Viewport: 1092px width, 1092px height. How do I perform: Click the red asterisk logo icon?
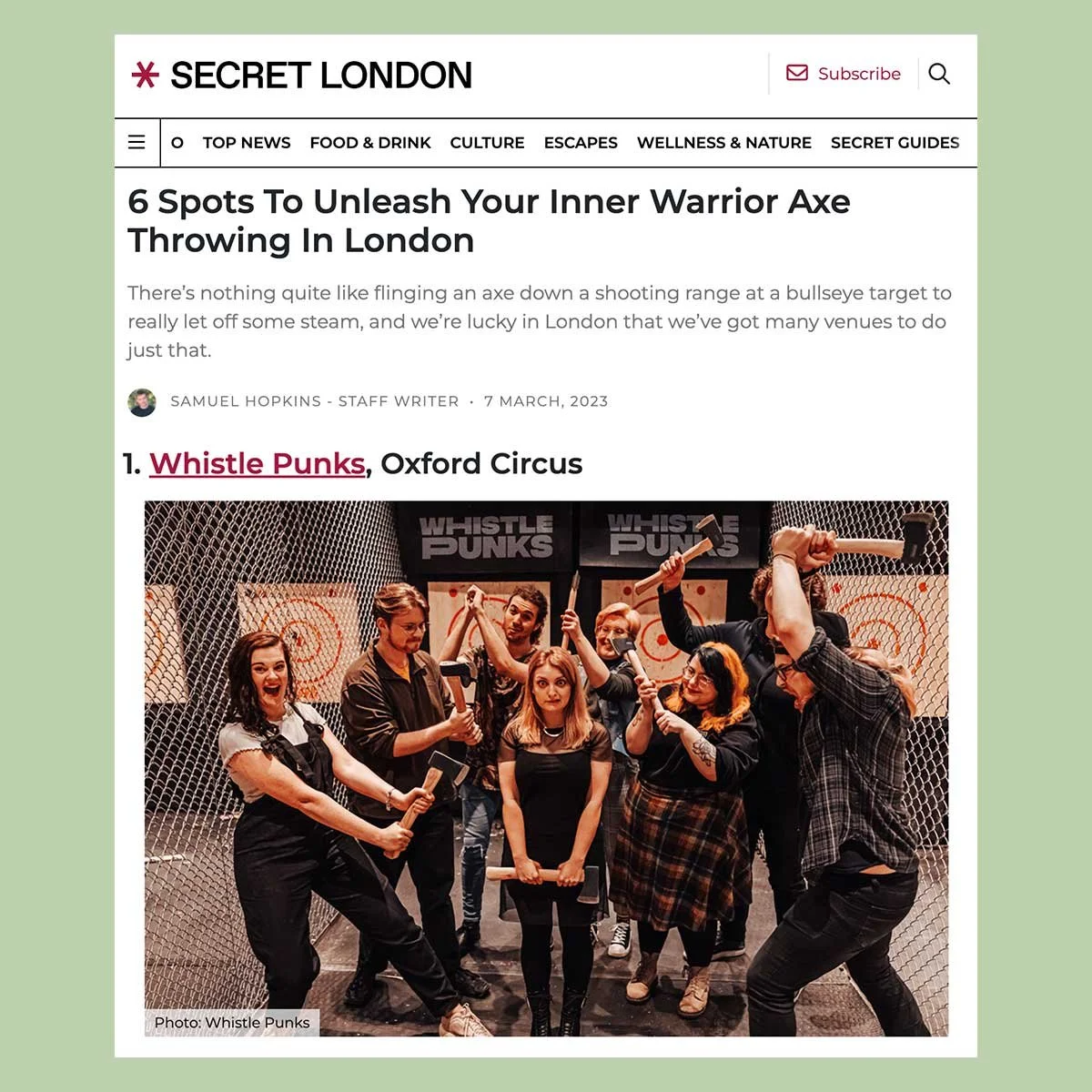(x=145, y=75)
